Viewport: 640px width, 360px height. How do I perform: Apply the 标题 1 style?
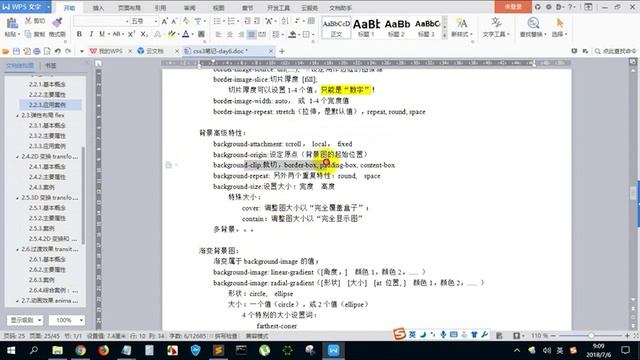pos(366,28)
